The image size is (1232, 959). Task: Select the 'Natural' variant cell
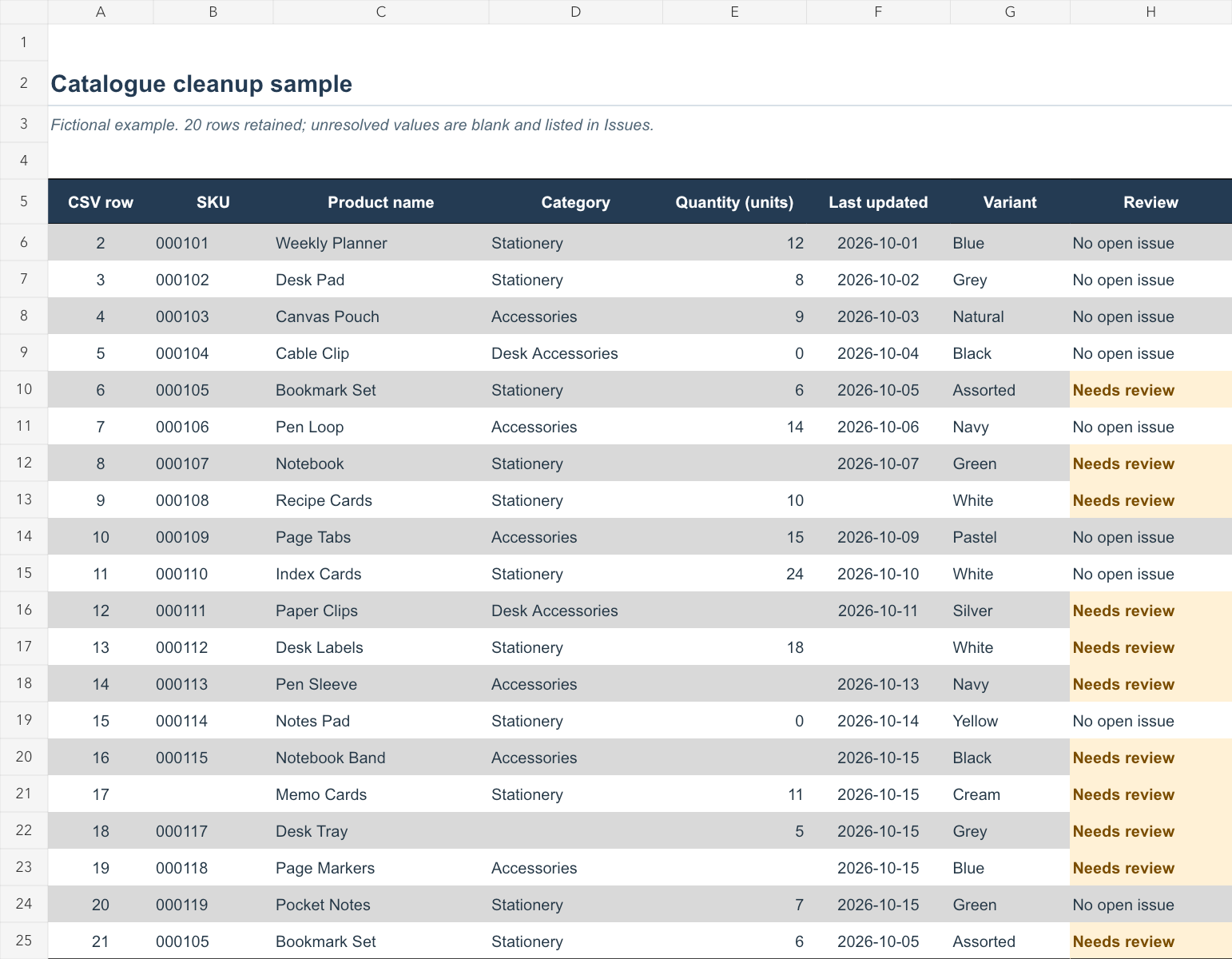(x=1010, y=316)
